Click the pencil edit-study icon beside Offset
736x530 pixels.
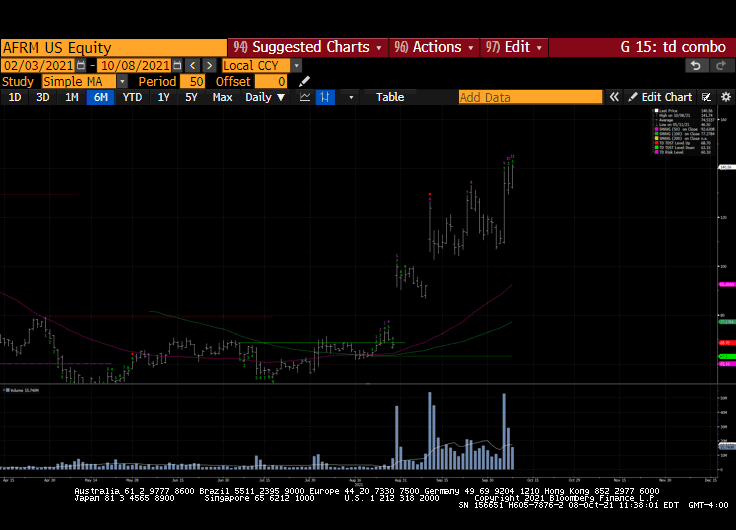click(304, 81)
